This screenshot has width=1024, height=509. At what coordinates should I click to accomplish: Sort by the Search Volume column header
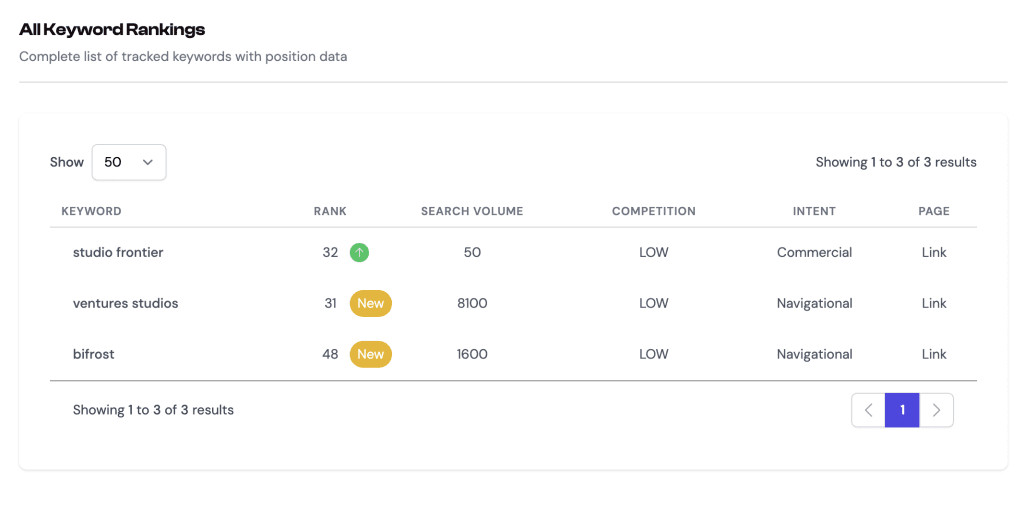[x=472, y=212]
